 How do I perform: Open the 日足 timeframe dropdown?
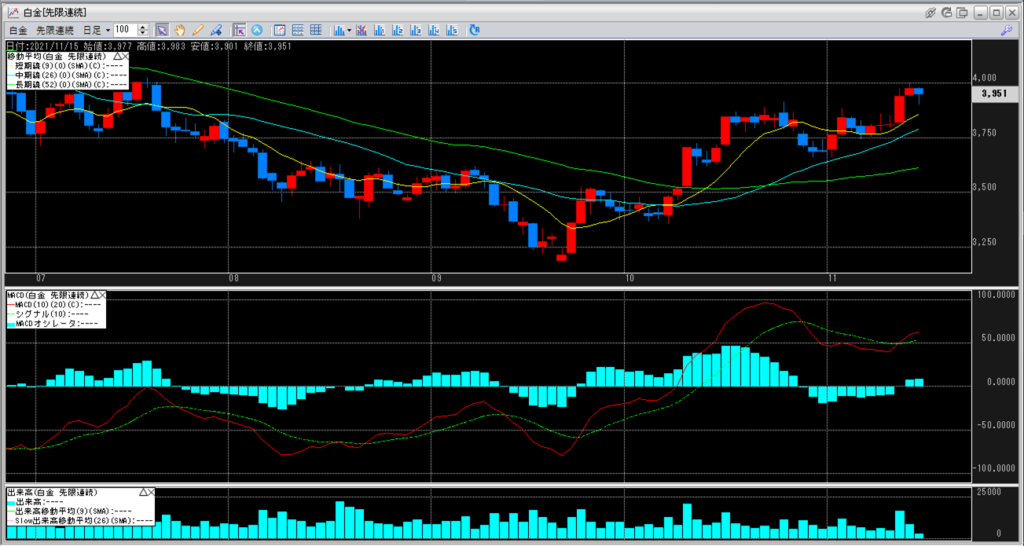pos(105,30)
